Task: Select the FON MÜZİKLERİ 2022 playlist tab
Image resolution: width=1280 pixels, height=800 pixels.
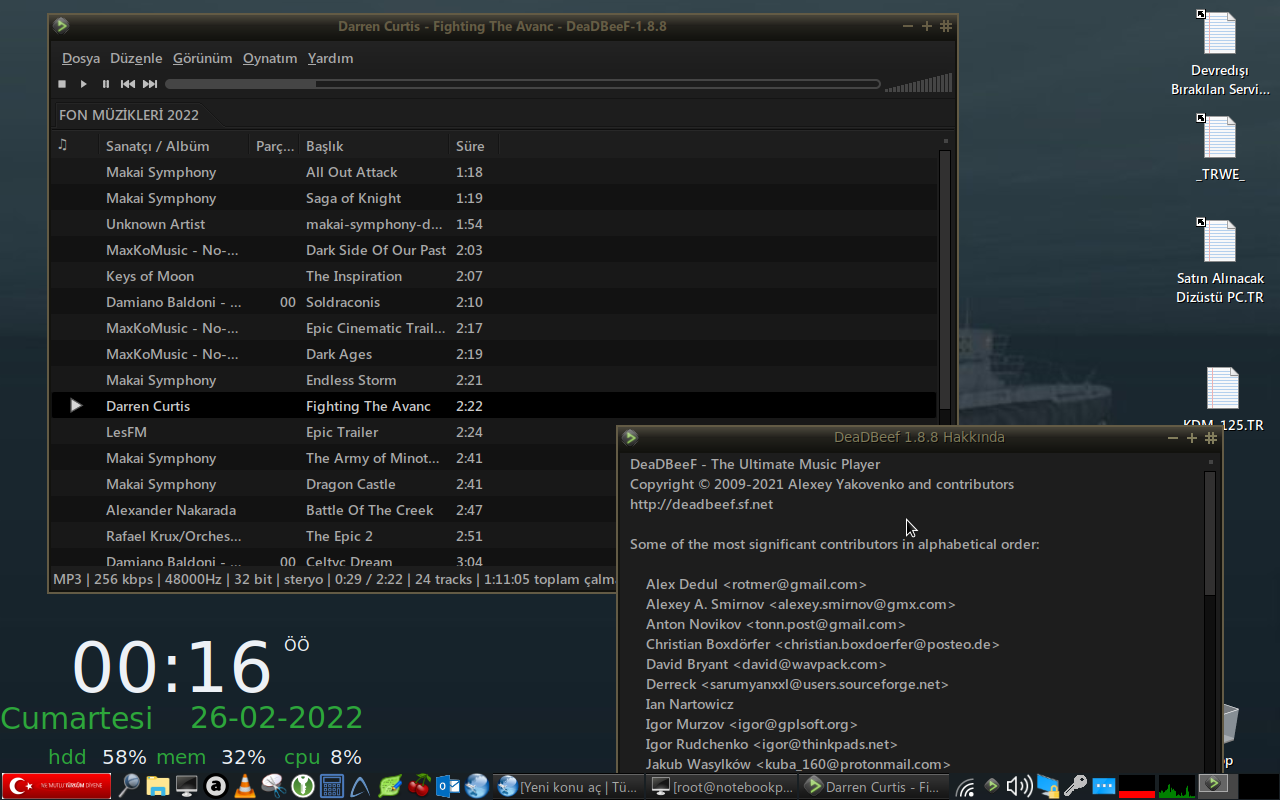Action: 129,115
